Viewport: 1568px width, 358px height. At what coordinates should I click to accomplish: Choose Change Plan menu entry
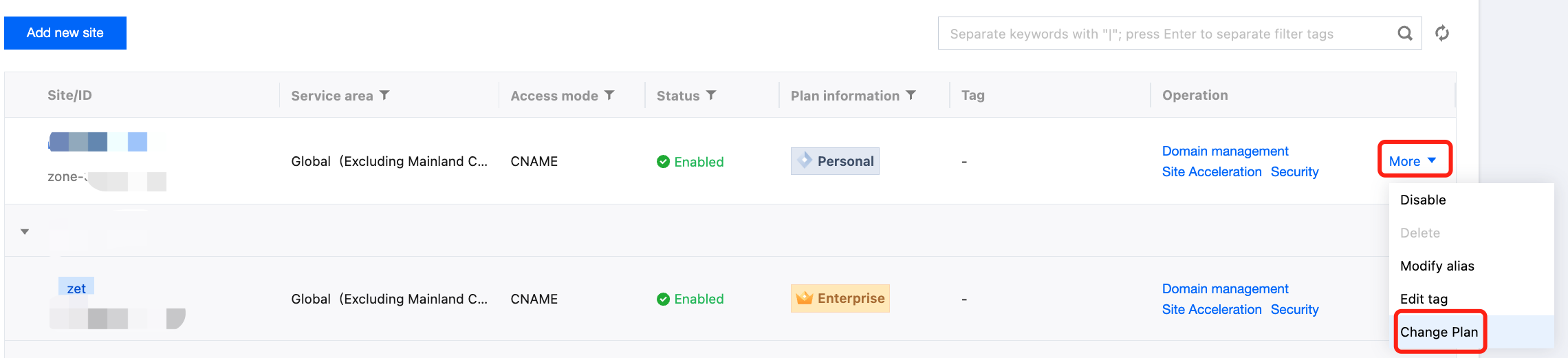(1439, 332)
